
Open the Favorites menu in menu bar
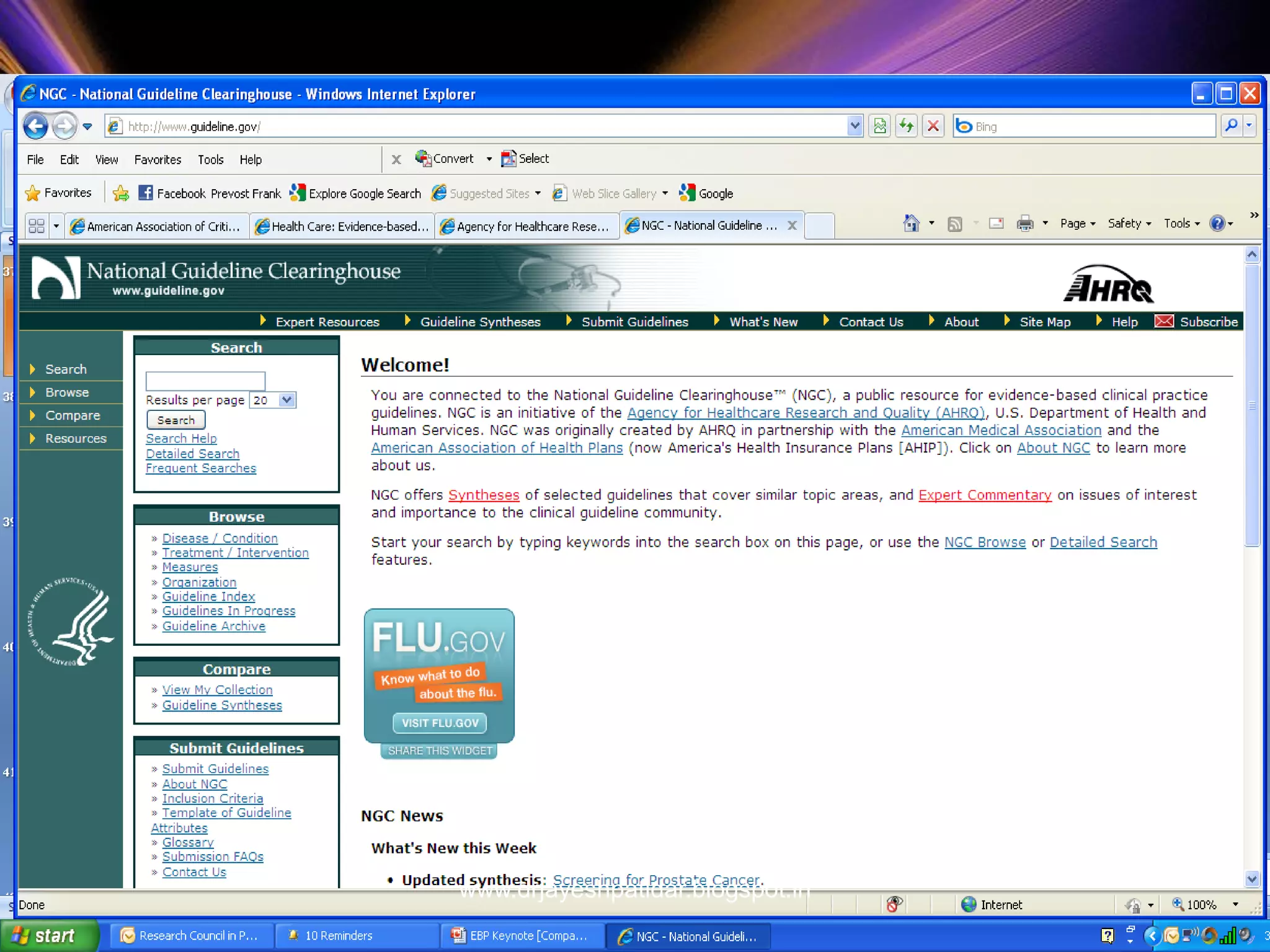tap(158, 160)
